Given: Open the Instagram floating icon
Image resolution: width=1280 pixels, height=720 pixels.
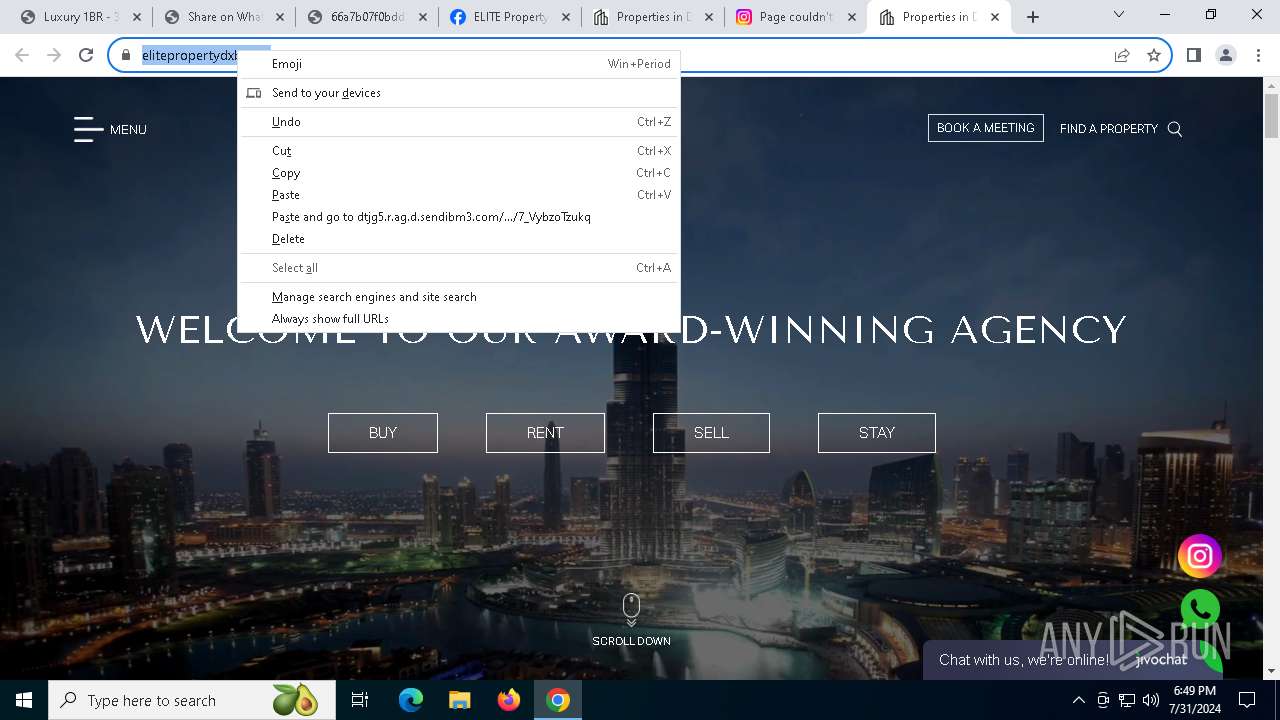Looking at the screenshot, I should click(1200, 557).
